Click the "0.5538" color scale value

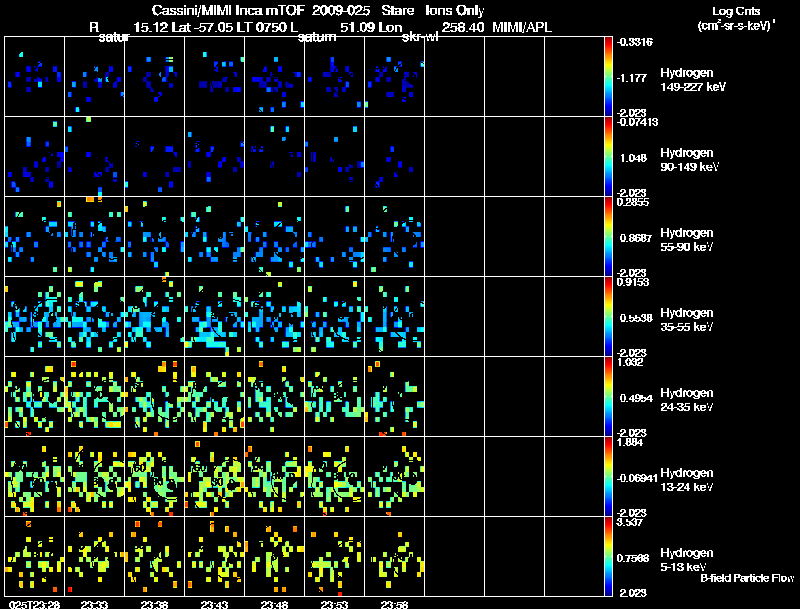tap(636, 318)
